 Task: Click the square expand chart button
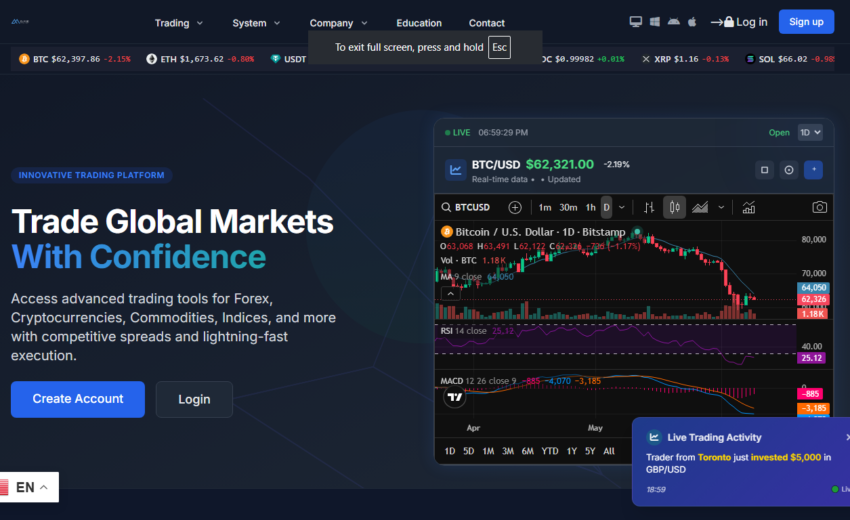click(x=764, y=170)
